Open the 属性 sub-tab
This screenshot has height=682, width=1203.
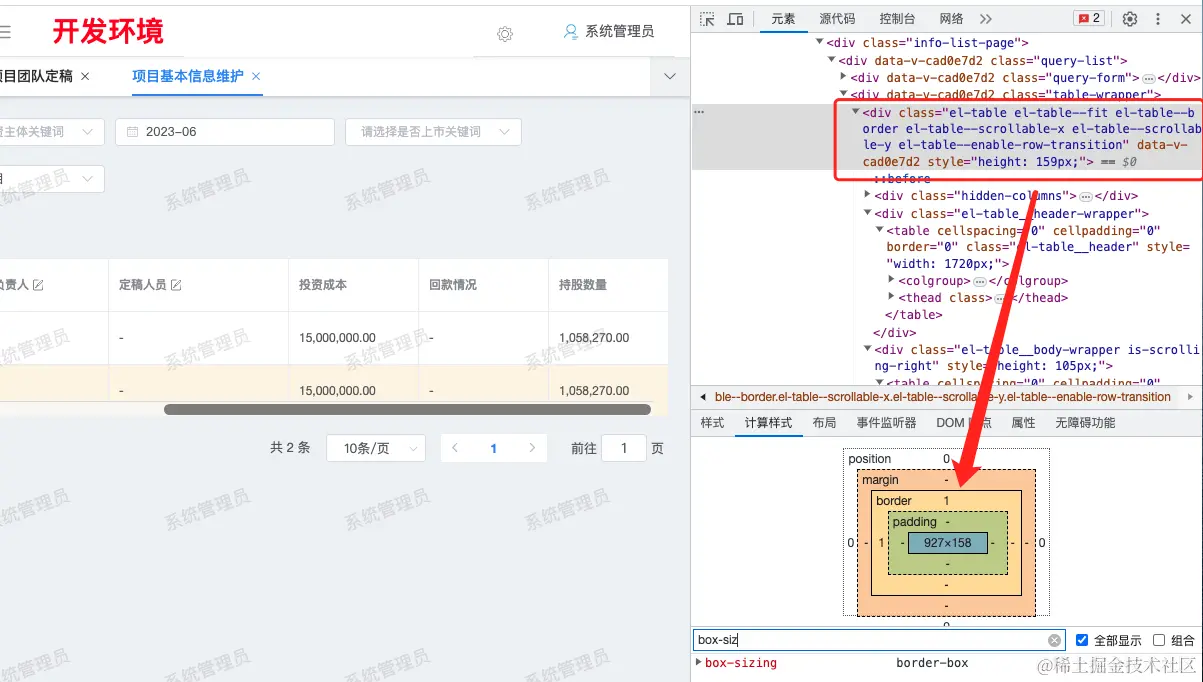[x=1023, y=423]
